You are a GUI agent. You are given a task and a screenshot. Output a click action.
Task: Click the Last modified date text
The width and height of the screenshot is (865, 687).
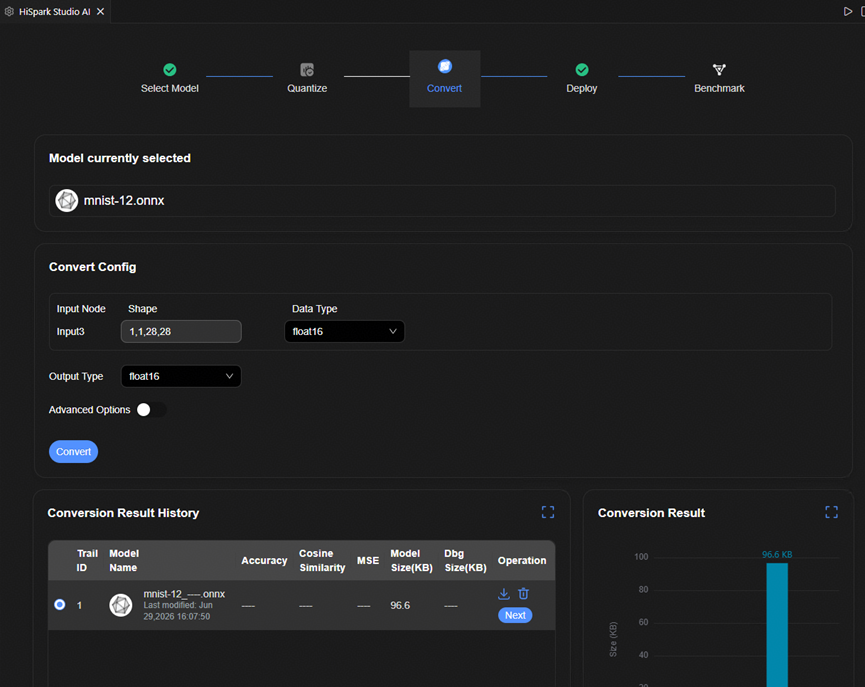click(x=178, y=611)
